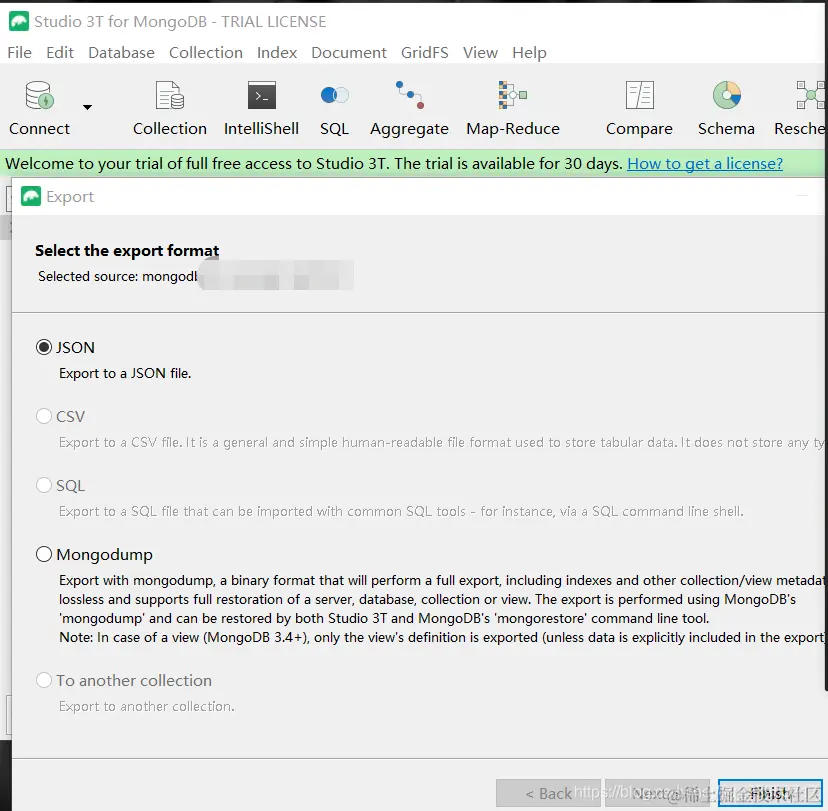Select the CSV export format
This screenshot has width=828, height=811.
[44, 416]
